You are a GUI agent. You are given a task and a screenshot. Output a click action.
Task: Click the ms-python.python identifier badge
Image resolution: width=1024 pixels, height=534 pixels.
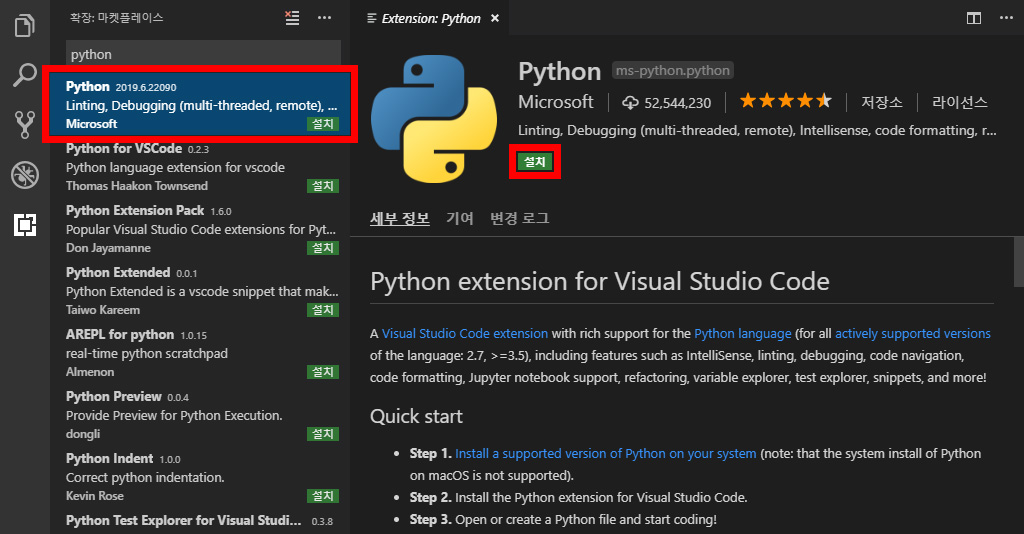click(x=673, y=71)
